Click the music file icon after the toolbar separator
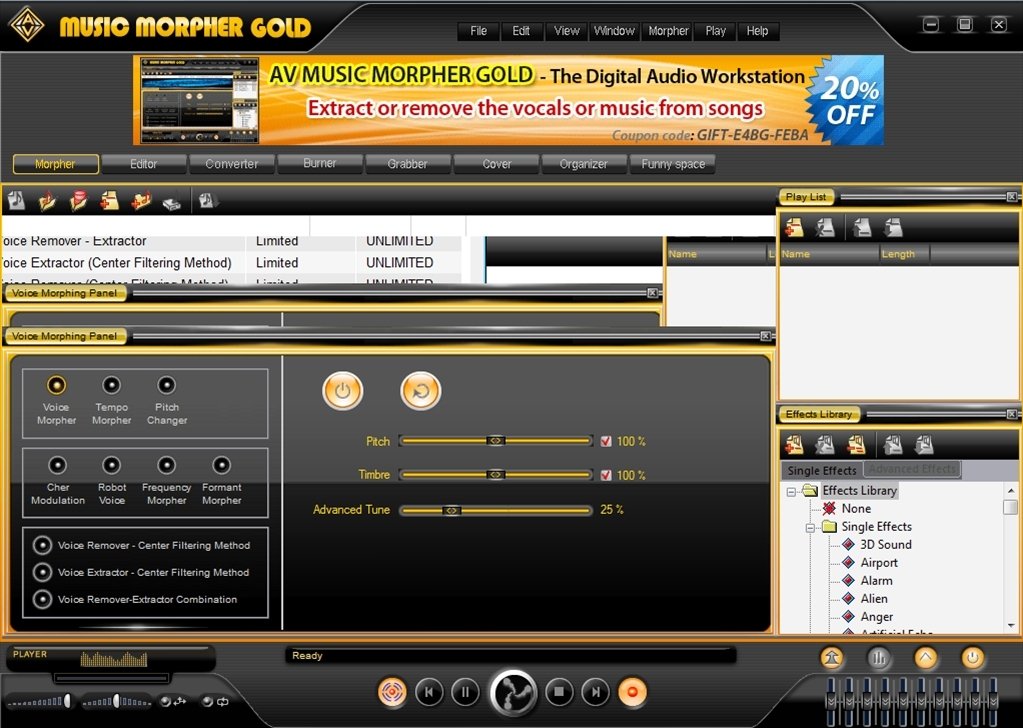 click(x=207, y=200)
